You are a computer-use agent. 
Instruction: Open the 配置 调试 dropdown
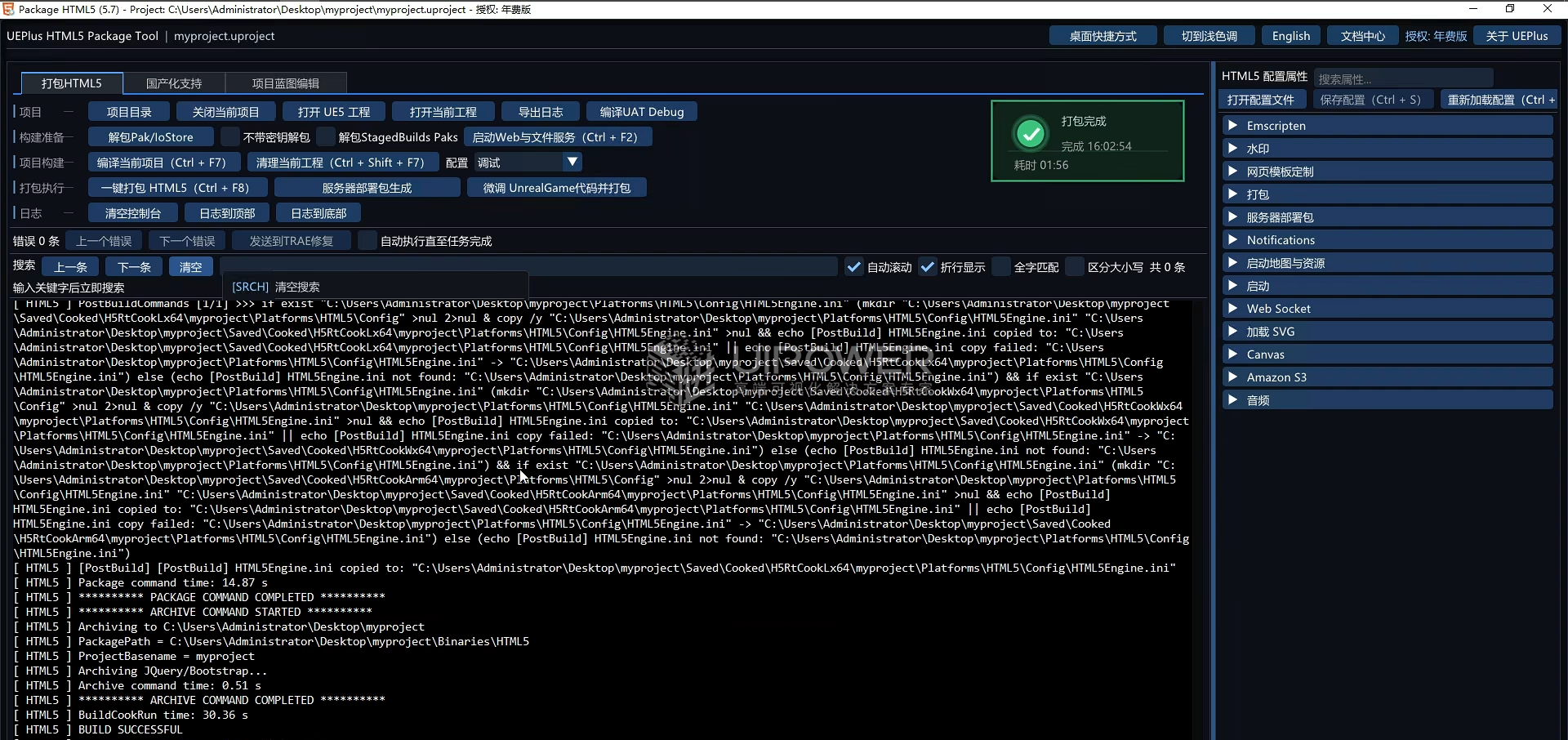click(528, 163)
